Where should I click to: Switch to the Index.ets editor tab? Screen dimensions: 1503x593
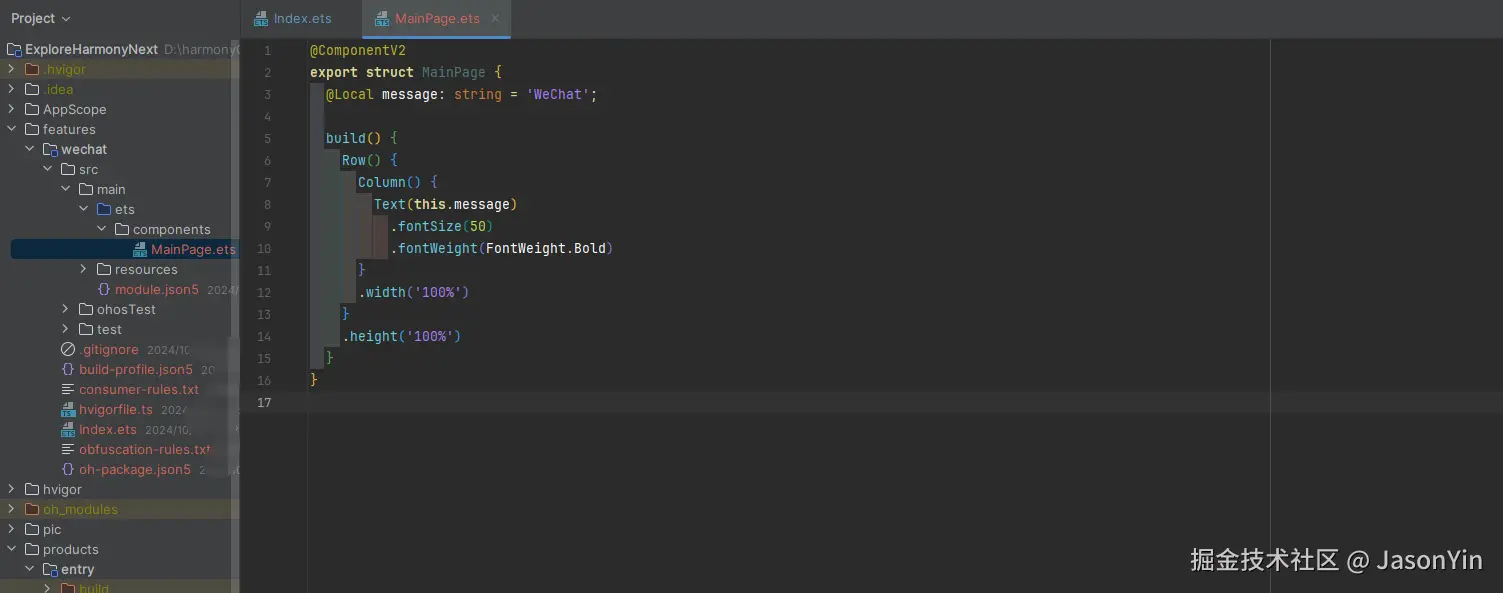click(293, 19)
